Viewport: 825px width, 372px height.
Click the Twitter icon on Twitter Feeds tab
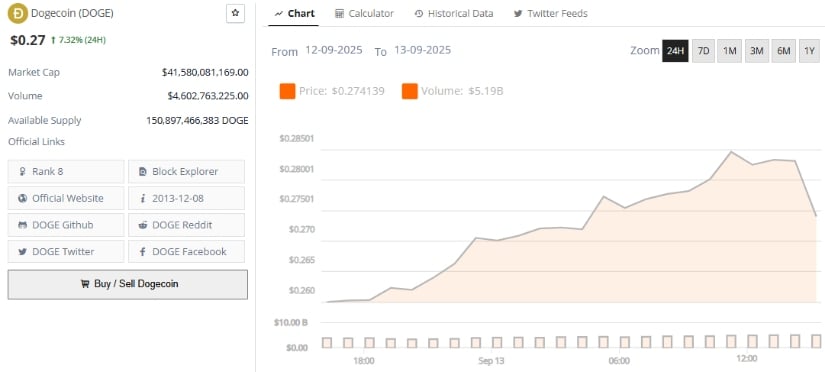[518, 14]
